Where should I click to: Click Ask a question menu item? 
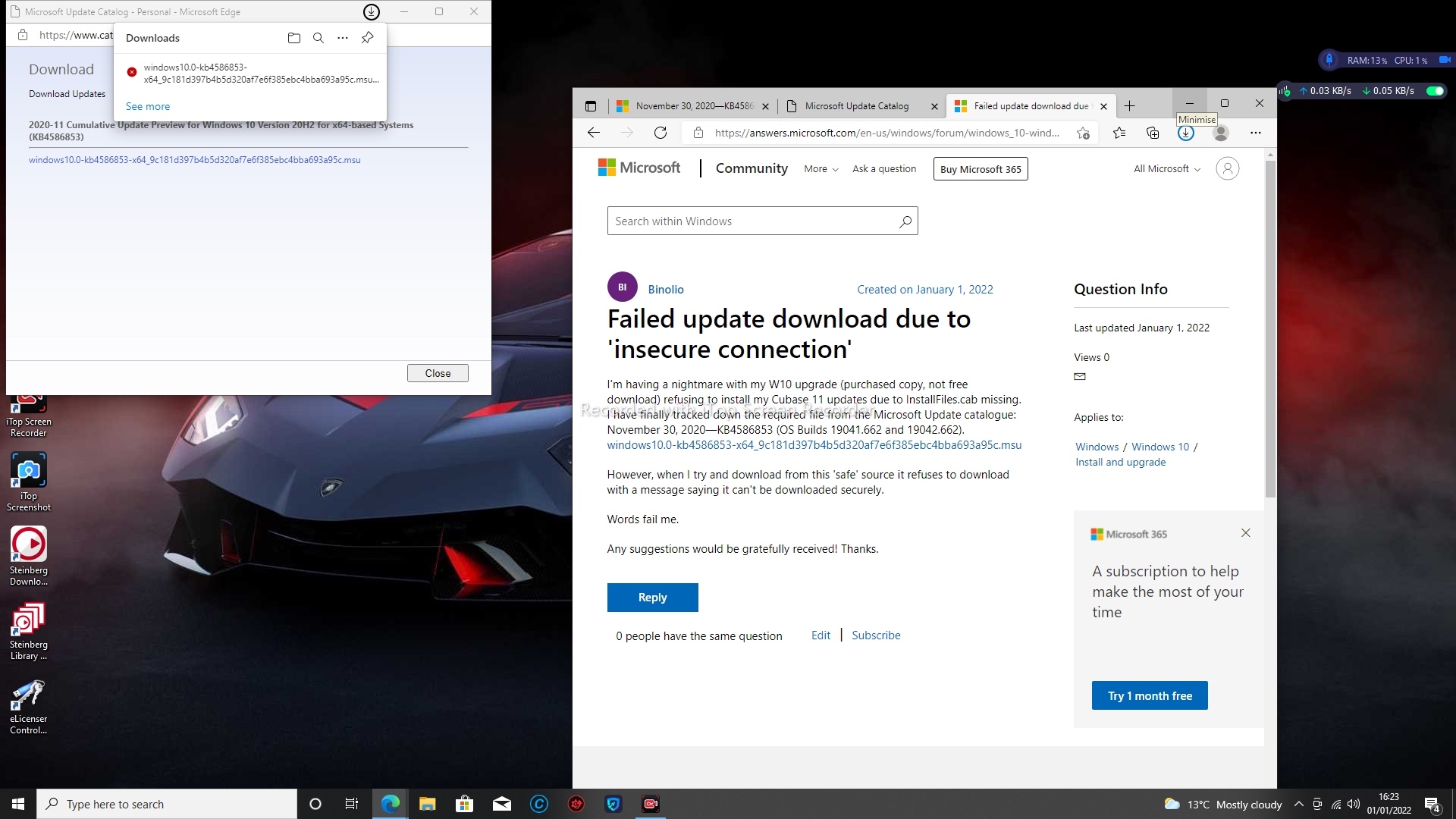[884, 169]
